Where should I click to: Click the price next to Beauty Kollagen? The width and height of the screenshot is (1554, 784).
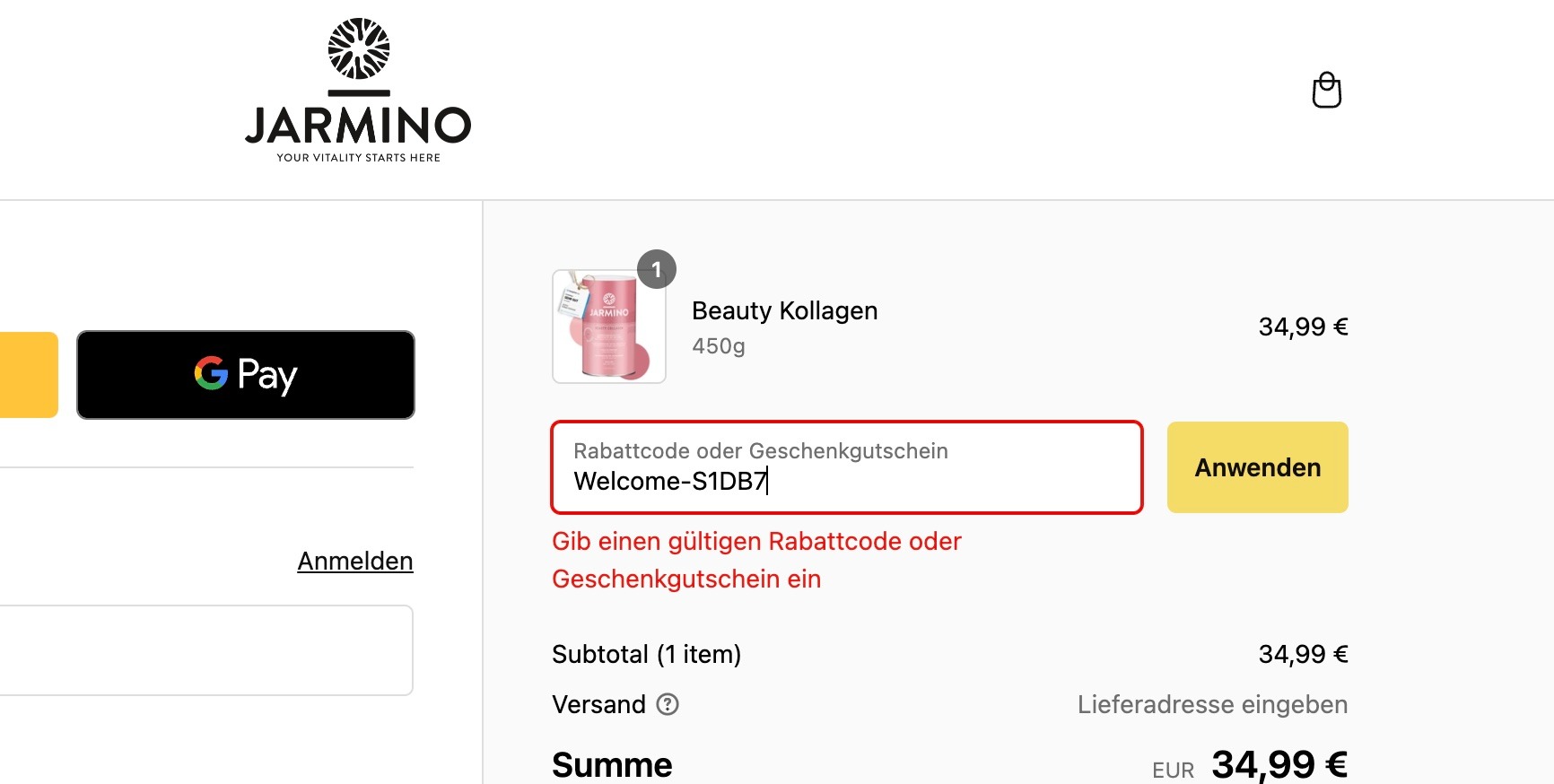(1303, 327)
